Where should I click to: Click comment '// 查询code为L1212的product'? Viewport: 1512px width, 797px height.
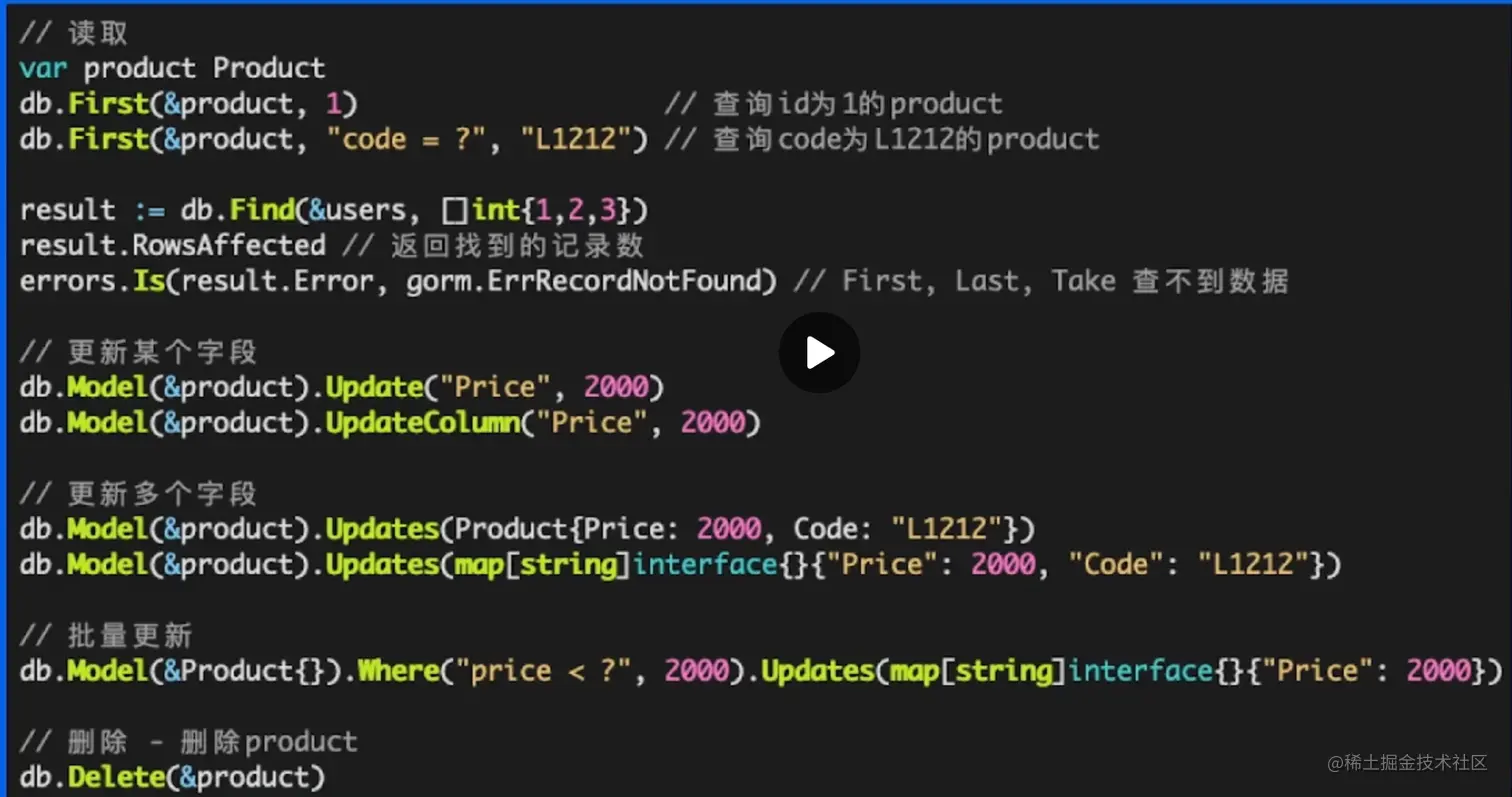coord(881,138)
